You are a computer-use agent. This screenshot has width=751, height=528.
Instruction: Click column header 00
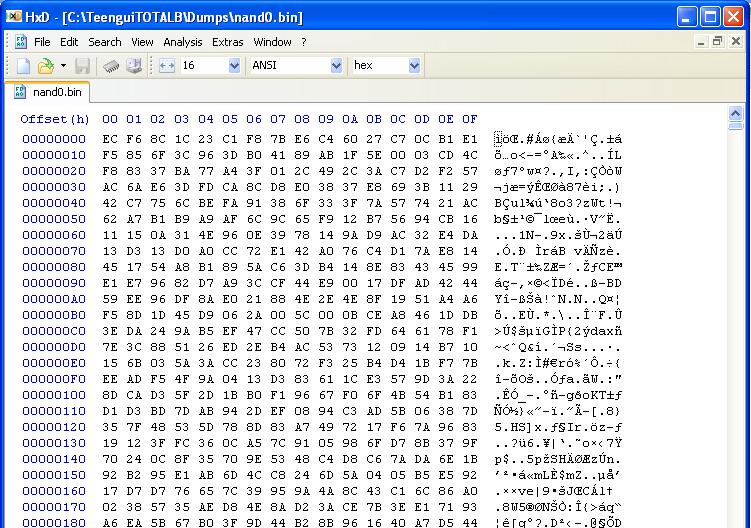110,119
